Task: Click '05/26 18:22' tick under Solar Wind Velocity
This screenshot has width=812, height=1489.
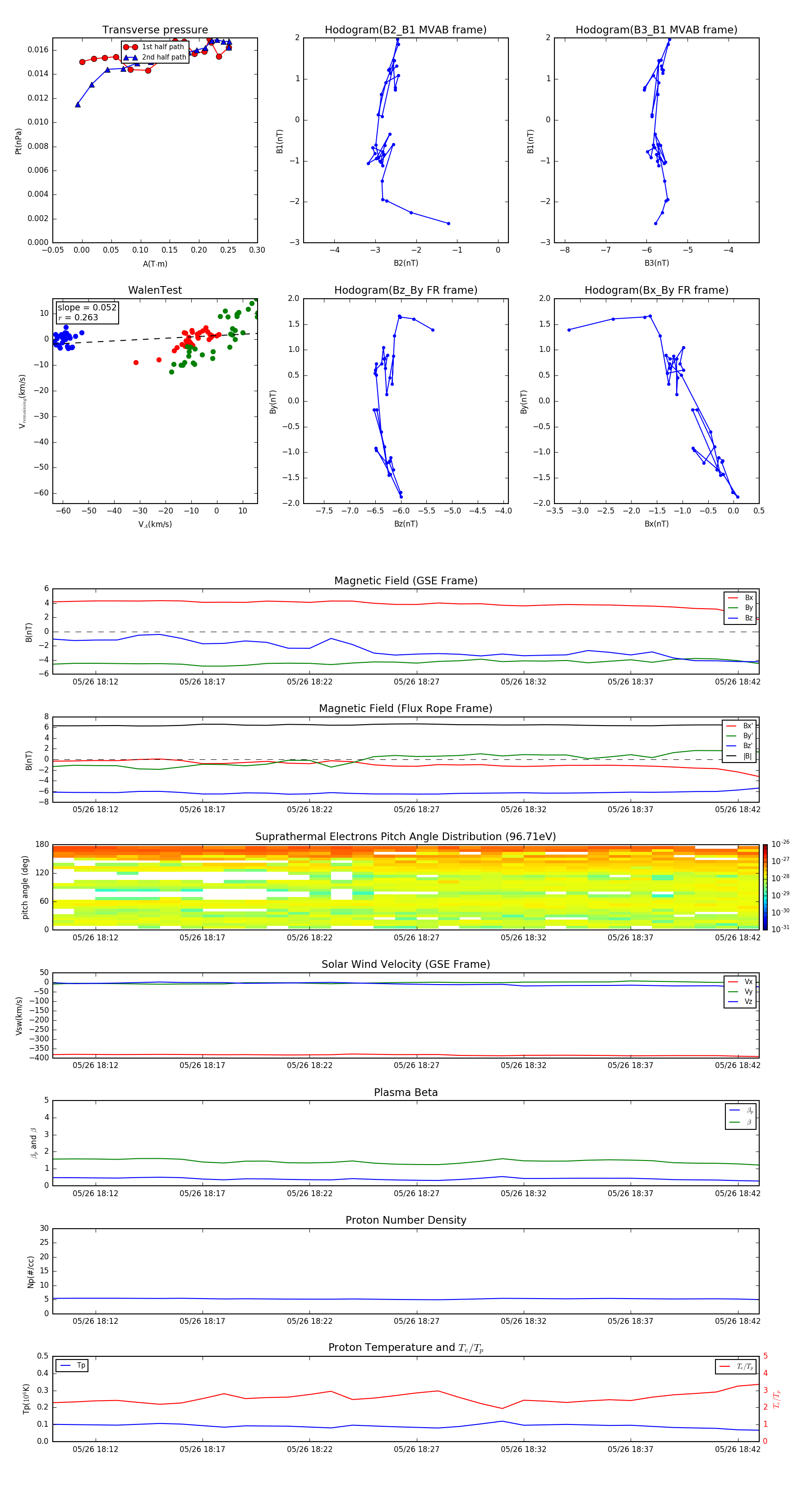Action: [x=309, y=1065]
